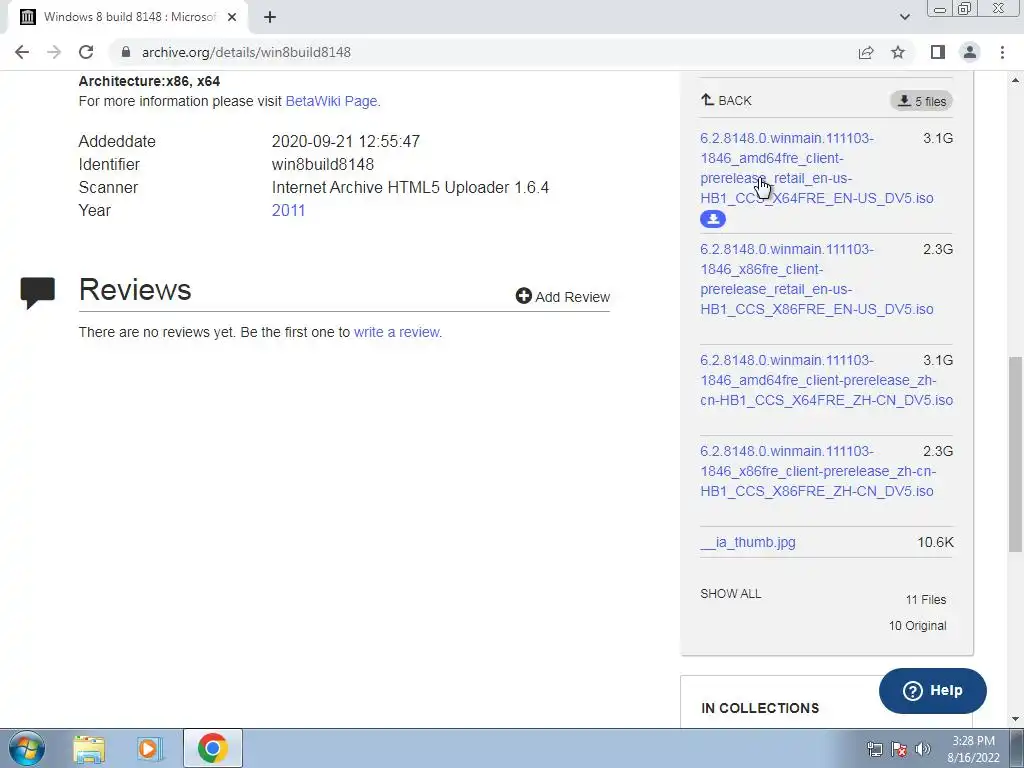The width and height of the screenshot is (1024, 768).
Task: Click the page vertical scrollbar thumb
Action: point(1015,454)
